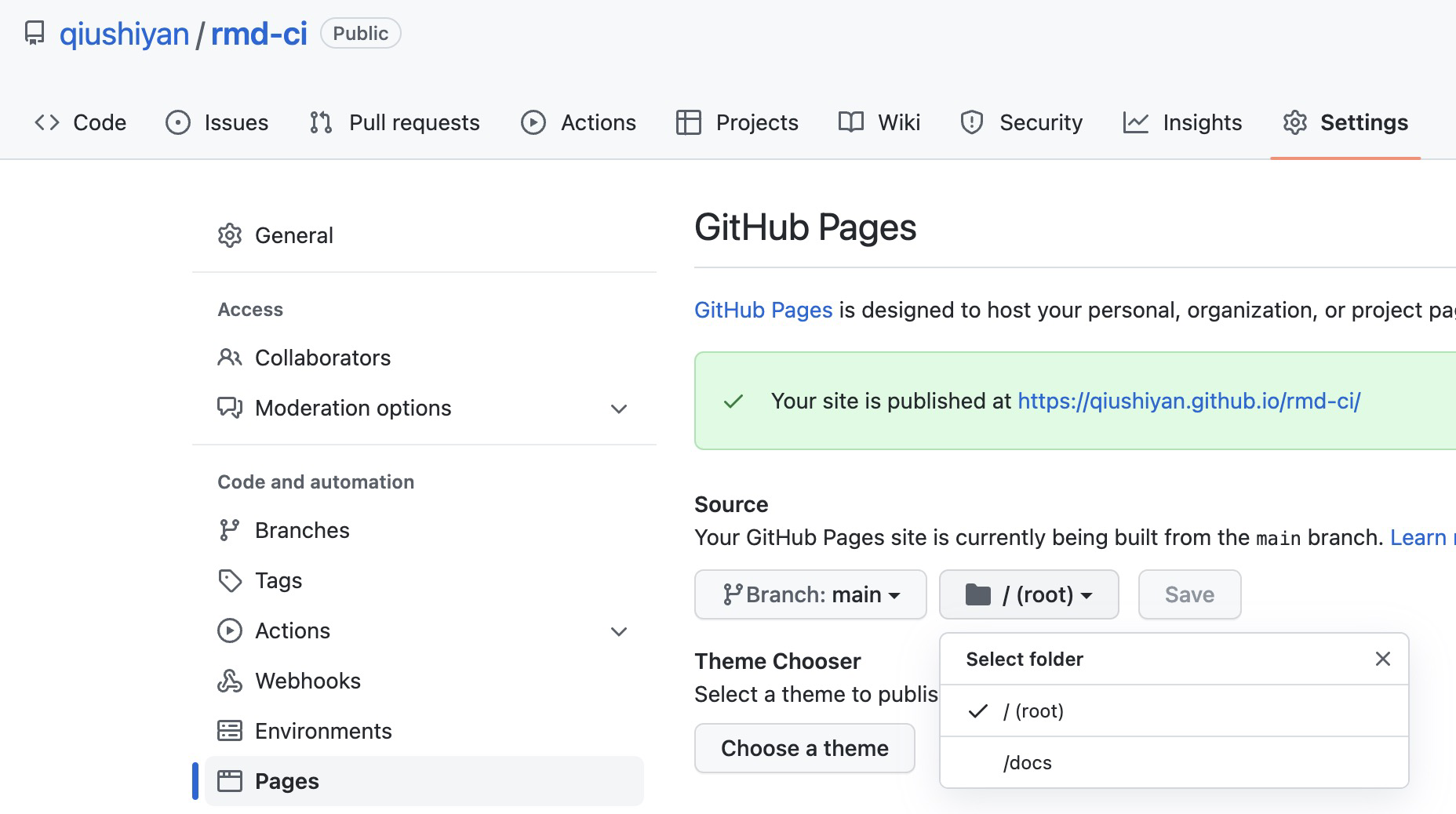Viewport: 1456px width, 814px height.
Task: Switch to the Issues tab
Action: pos(217,122)
